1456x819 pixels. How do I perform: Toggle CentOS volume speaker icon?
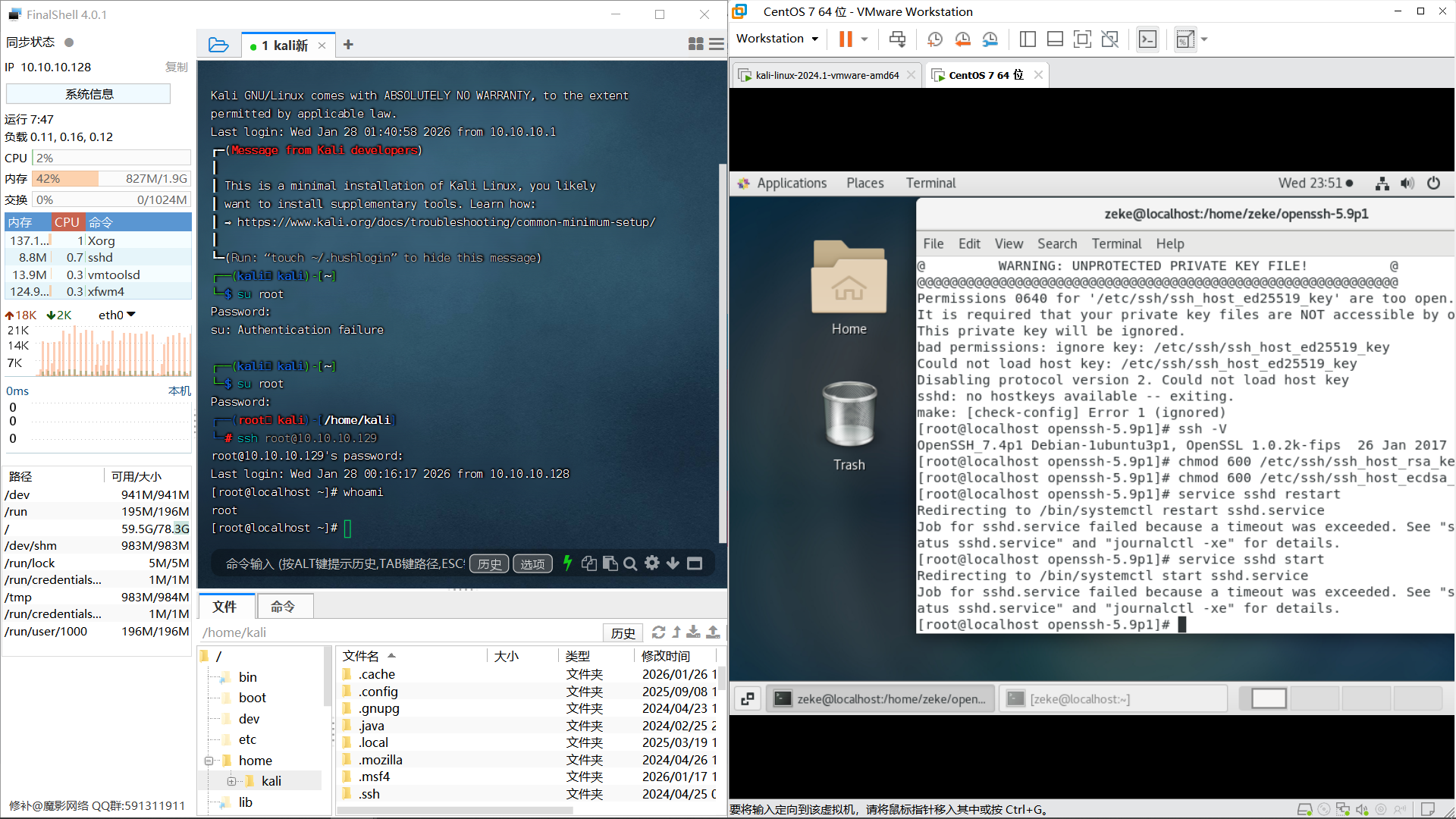1407,184
